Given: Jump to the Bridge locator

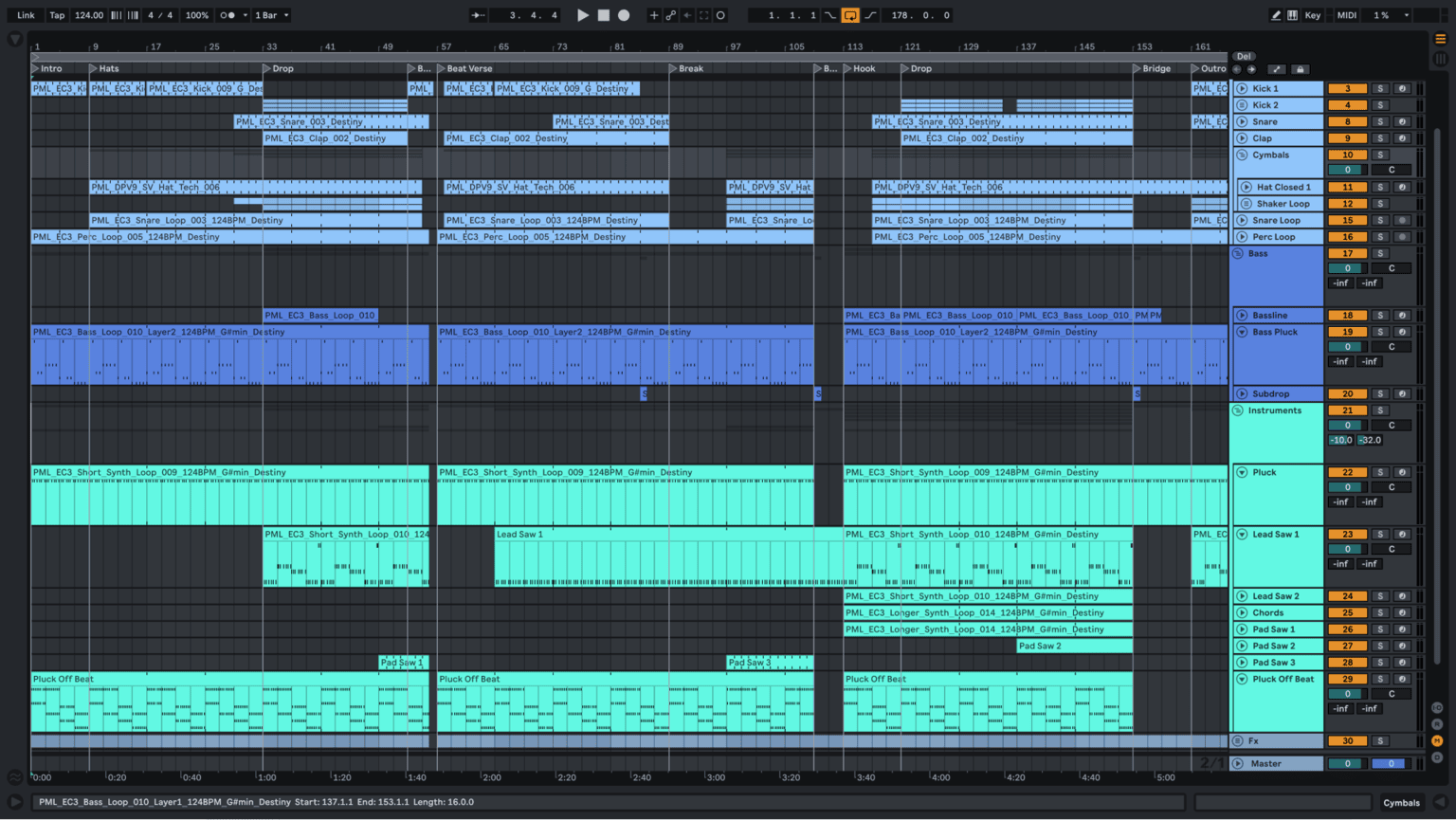Looking at the screenshot, I should [1152, 69].
